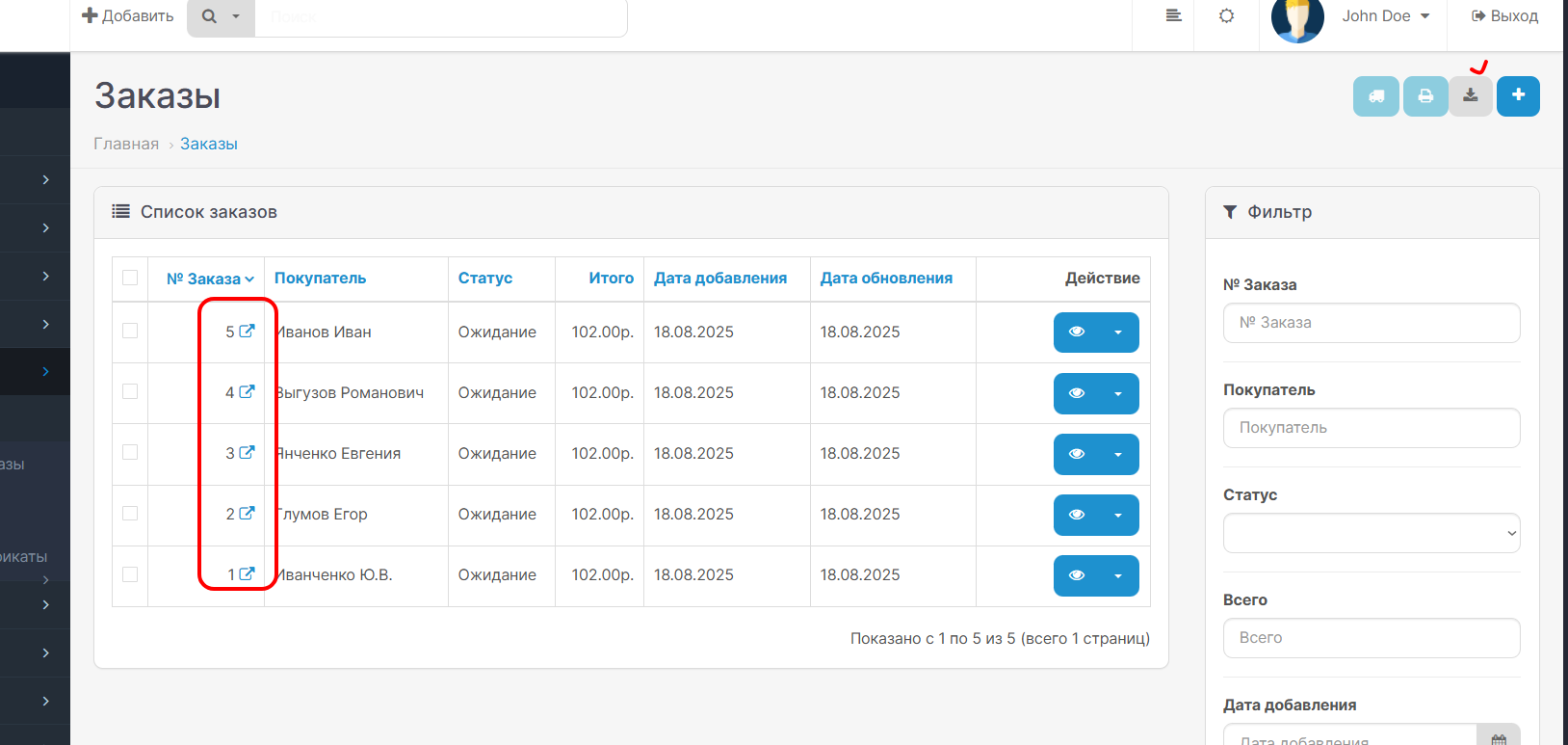Open external link icon for order 5
Viewport: 1568px width, 745px height.
point(247,331)
